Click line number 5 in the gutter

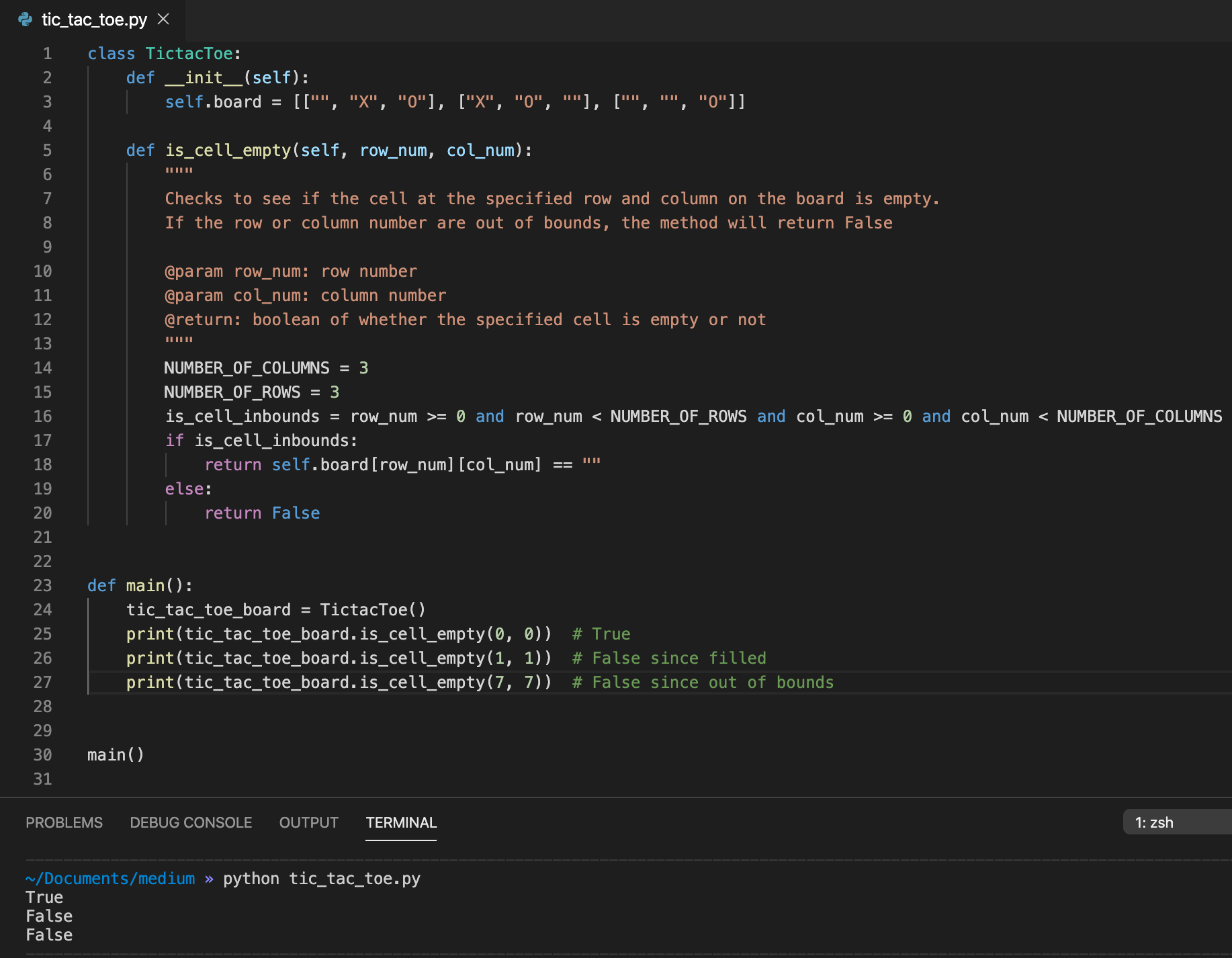(x=47, y=150)
